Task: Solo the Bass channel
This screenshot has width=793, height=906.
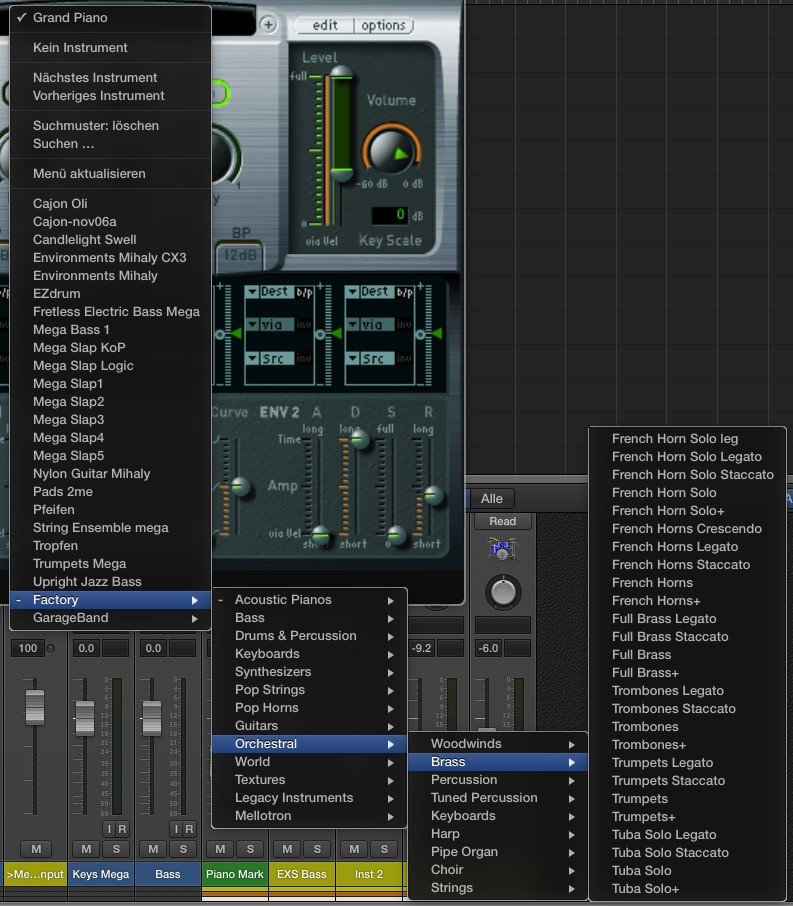Action: point(183,849)
